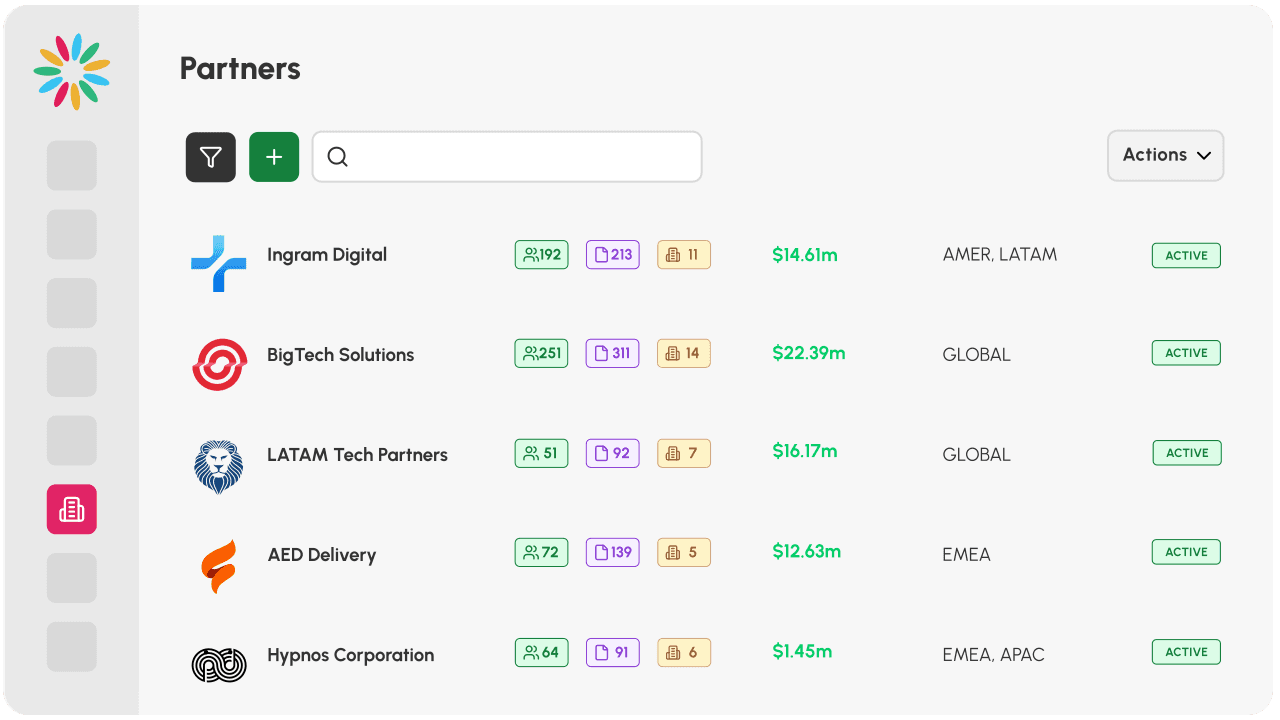Click the green add partner plus button
Image resolution: width=1280 pixels, height=720 pixels.
tap(274, 157)
